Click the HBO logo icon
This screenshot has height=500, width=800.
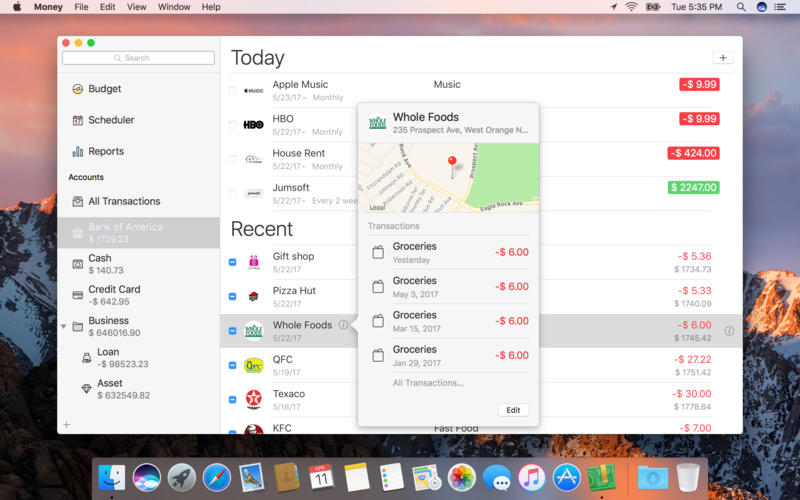click(254, 124)
